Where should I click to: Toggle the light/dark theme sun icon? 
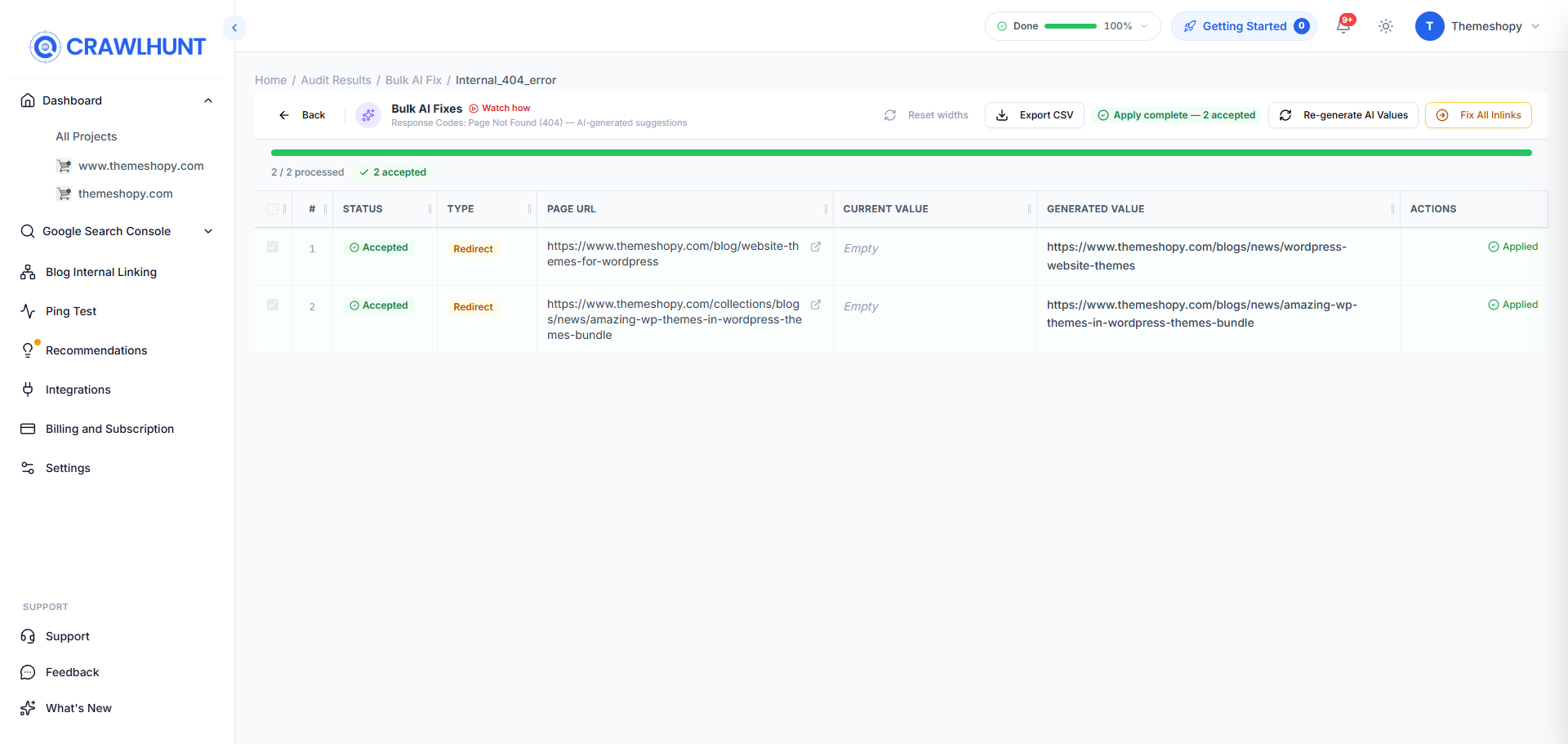[x=1386, y=26]
